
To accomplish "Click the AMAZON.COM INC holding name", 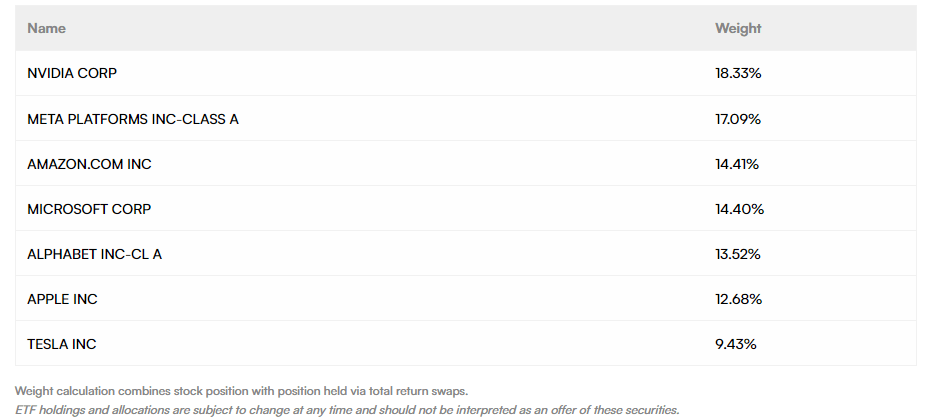I will (89, 164).
